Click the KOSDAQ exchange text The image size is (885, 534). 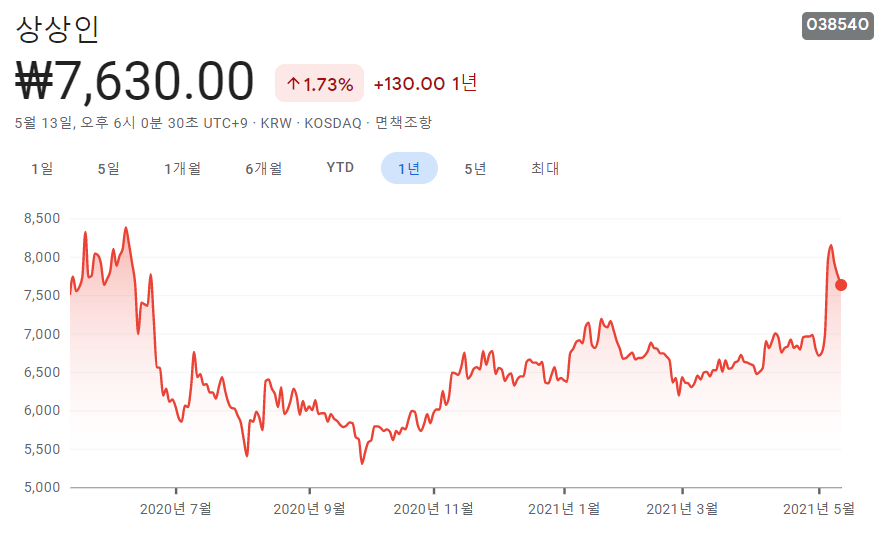[333, 123]
